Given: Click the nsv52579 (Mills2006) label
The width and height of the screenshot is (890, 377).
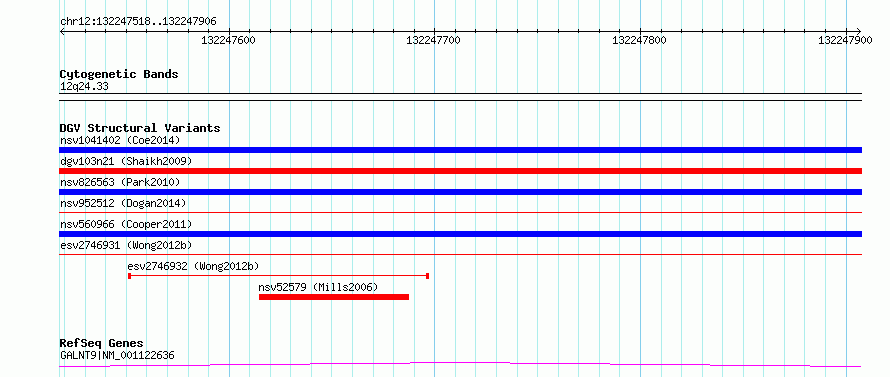Looking at the screenshot, I should [318, 287].
